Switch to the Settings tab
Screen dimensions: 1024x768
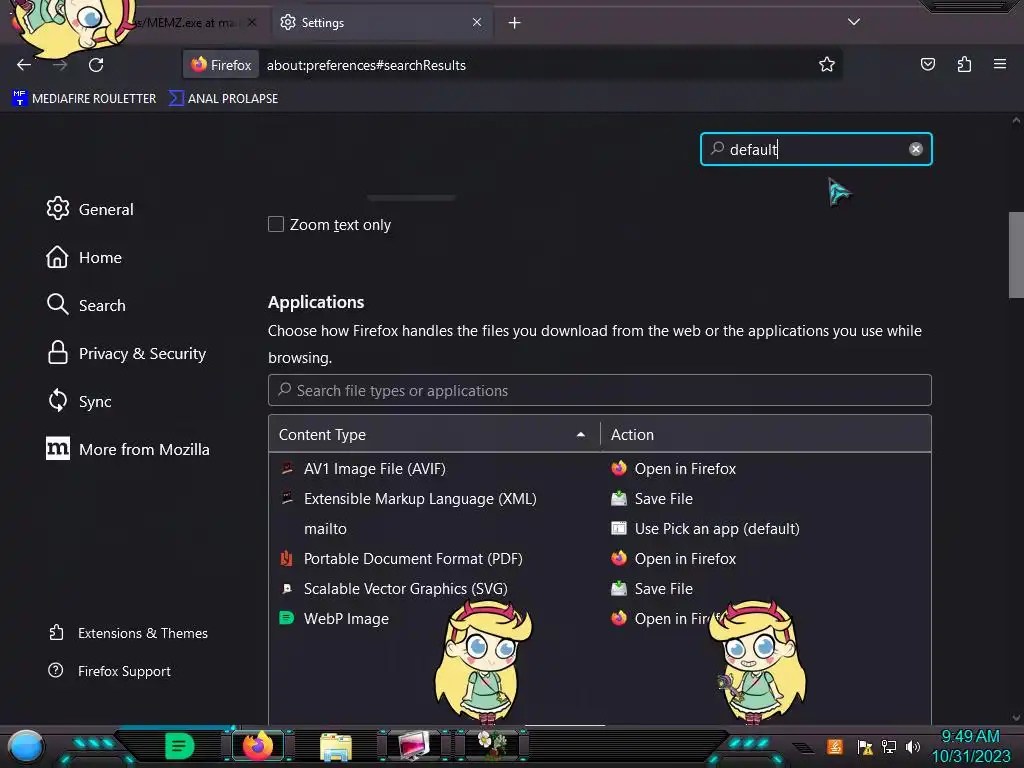pos(381,23)
